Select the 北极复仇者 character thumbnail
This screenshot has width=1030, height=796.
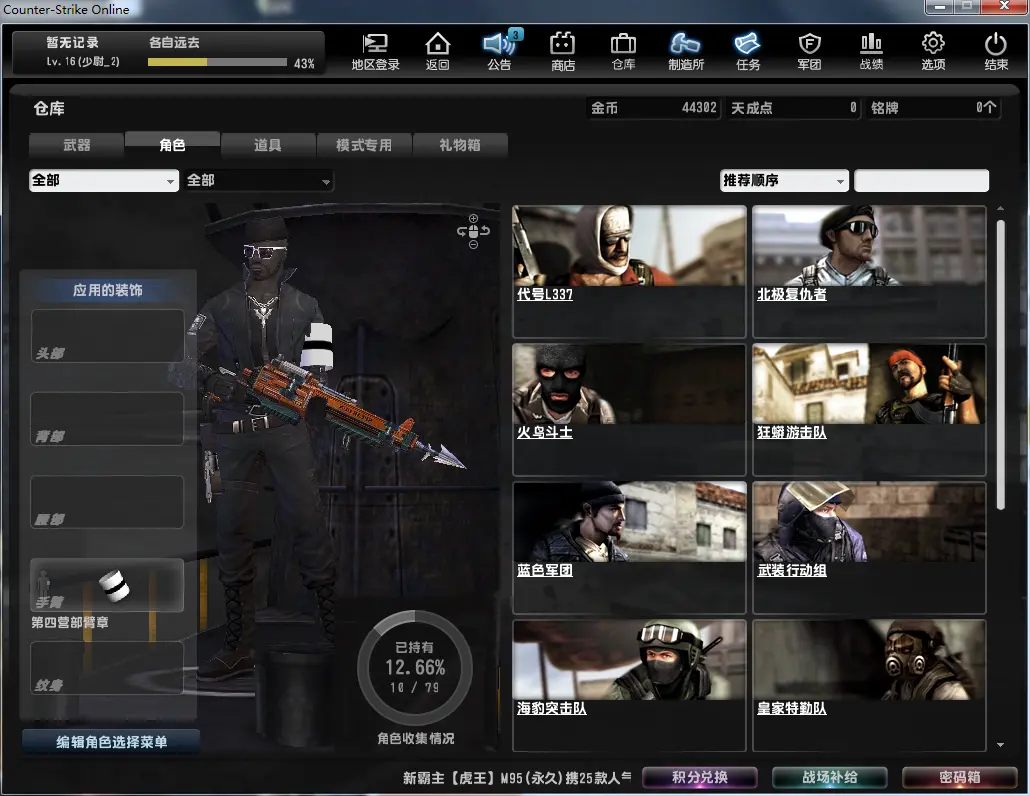click(869, 246)
